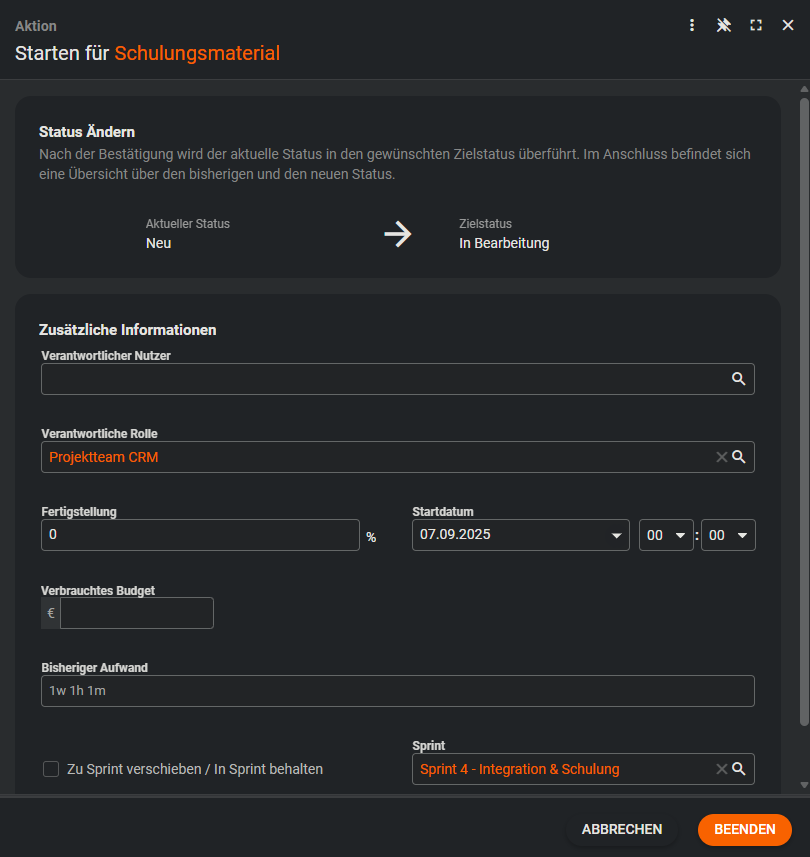Click into the Fertigstellung percentage field
Screen dimensions: 810x857
tap(200, 535)
